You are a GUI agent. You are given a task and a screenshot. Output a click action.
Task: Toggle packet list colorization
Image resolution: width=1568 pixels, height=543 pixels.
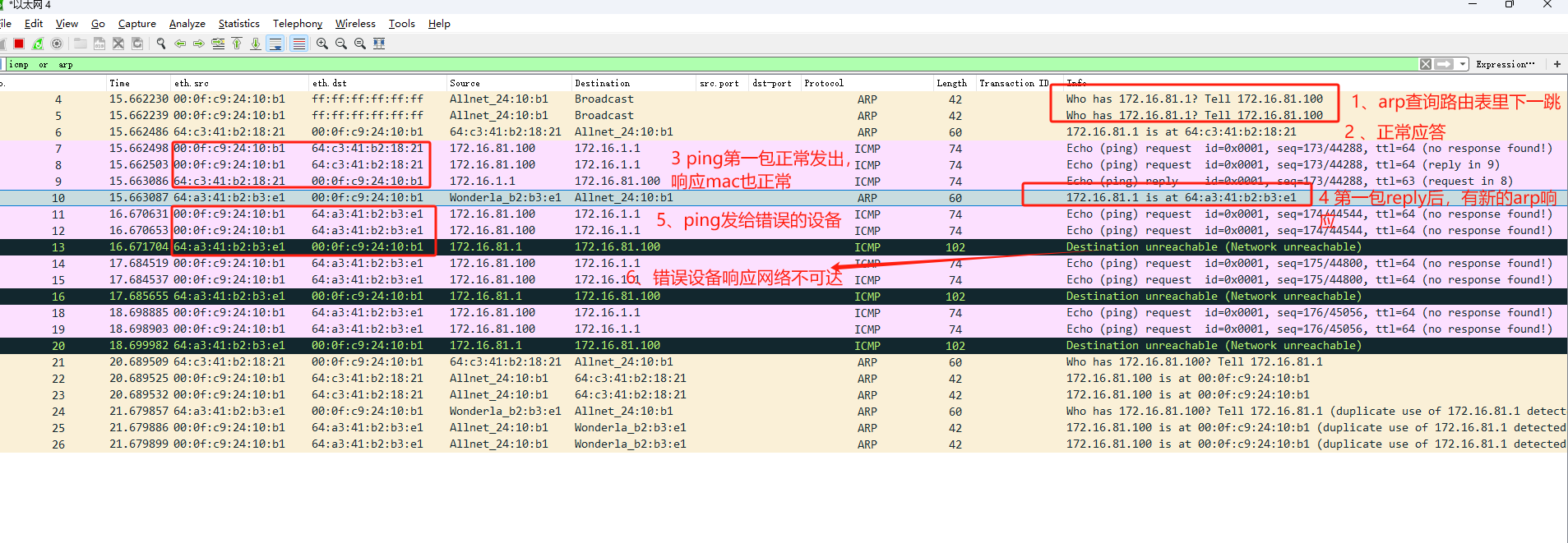pyautogui.click(x=299, y=44)
